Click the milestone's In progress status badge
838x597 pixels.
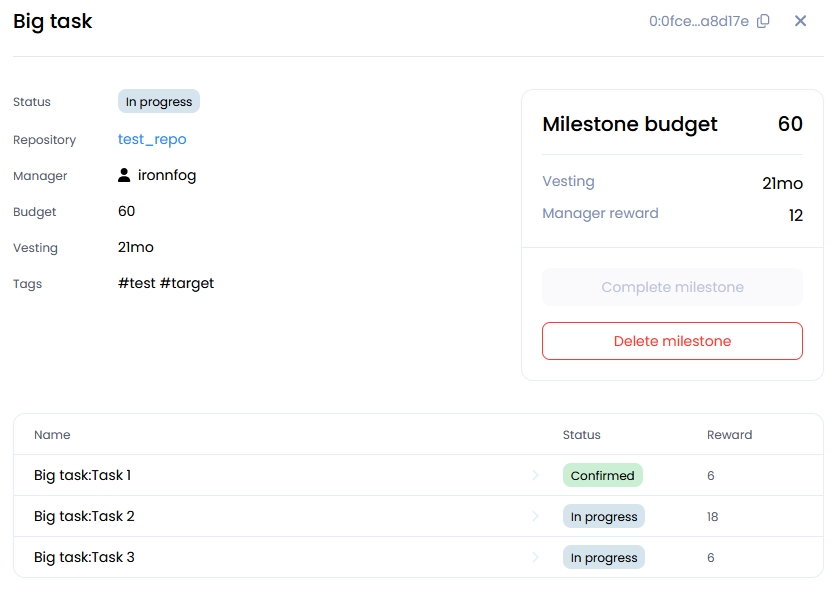click(x=159, y=102)
